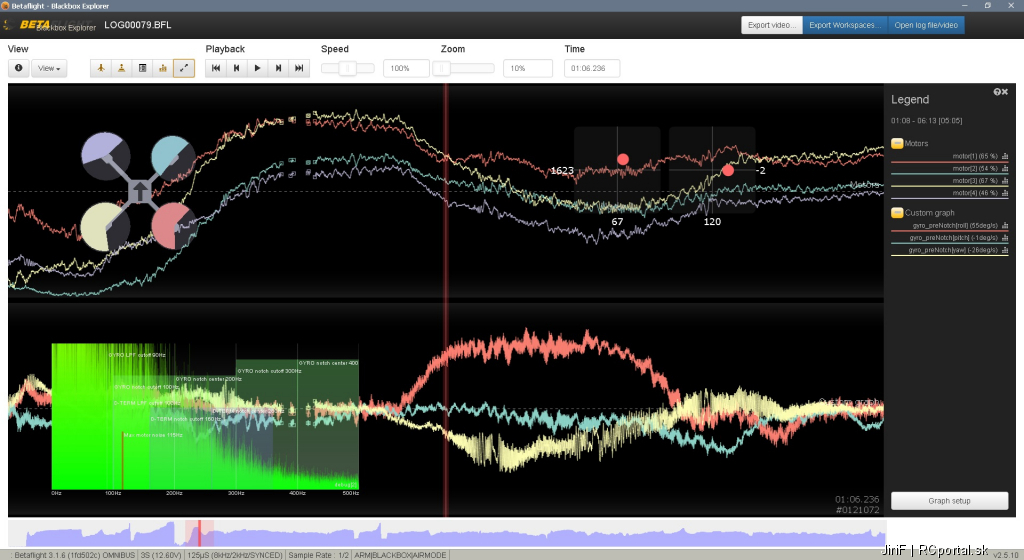Click the right pitch/roll stick indicator
The width and height of the screenshot is (1024, 560).
pyautogui.click(x=712, y=170)
